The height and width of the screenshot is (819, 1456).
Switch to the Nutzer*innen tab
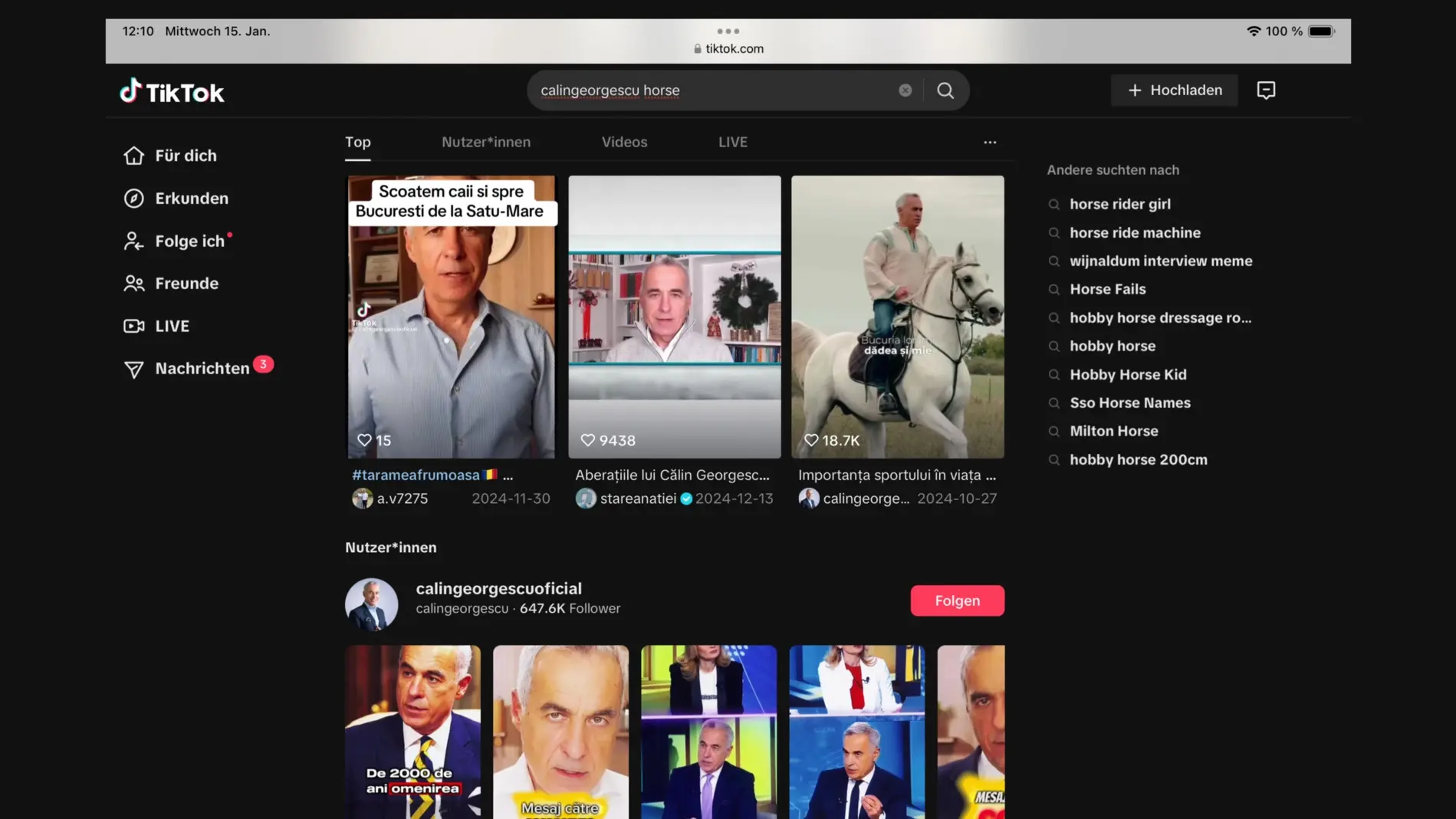[486, 143]
